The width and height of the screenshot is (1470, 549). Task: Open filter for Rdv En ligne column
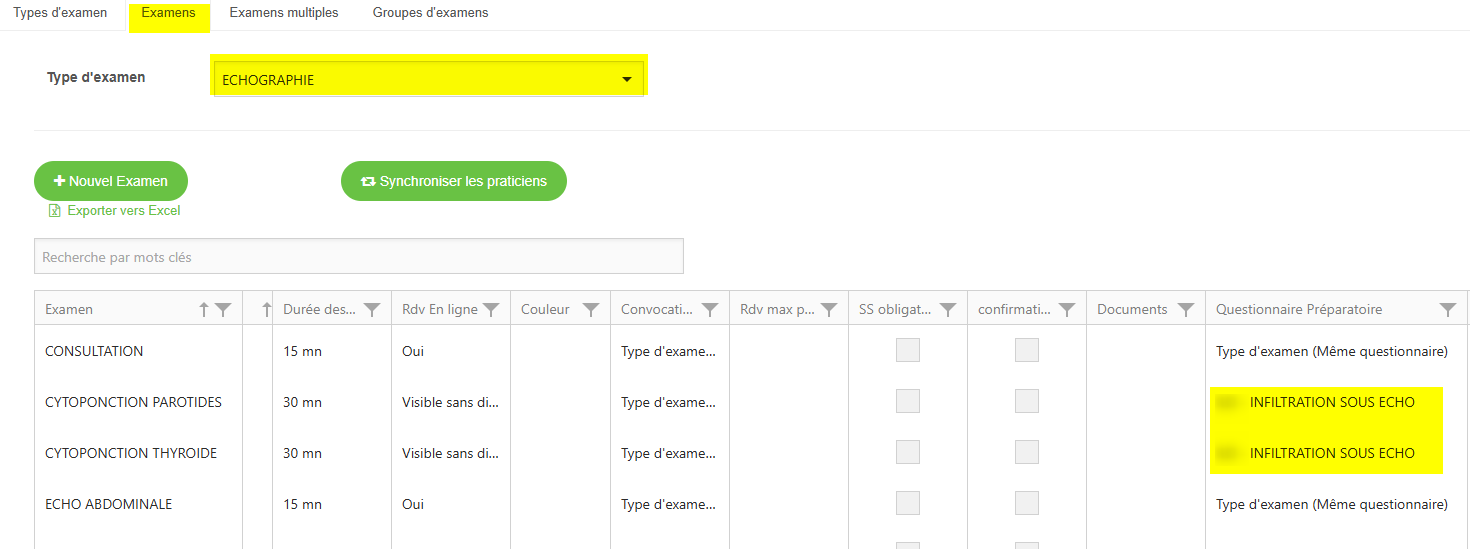(491, 310)
